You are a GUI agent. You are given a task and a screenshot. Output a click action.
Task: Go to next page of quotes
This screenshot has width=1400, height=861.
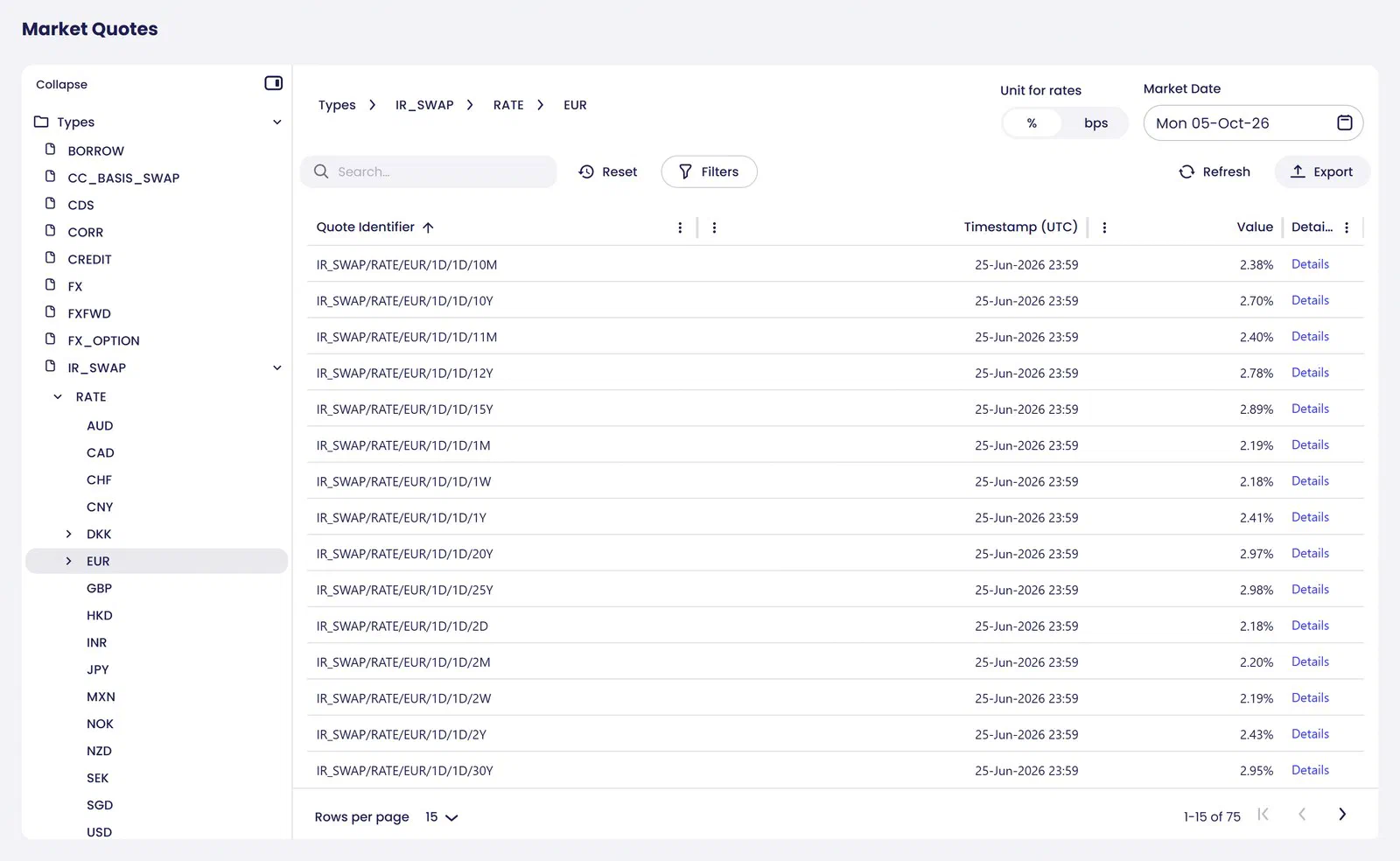click(1342, 815)
